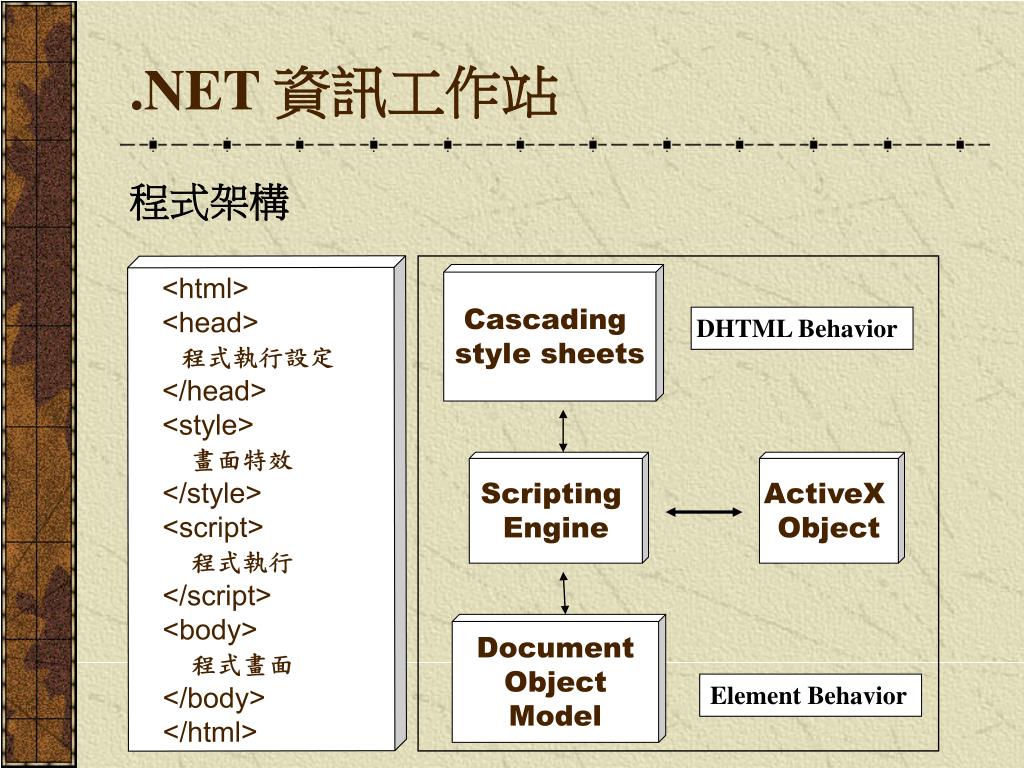
Task: Select the 'Cascading style sheets' box
Action: tap(553, 333)
